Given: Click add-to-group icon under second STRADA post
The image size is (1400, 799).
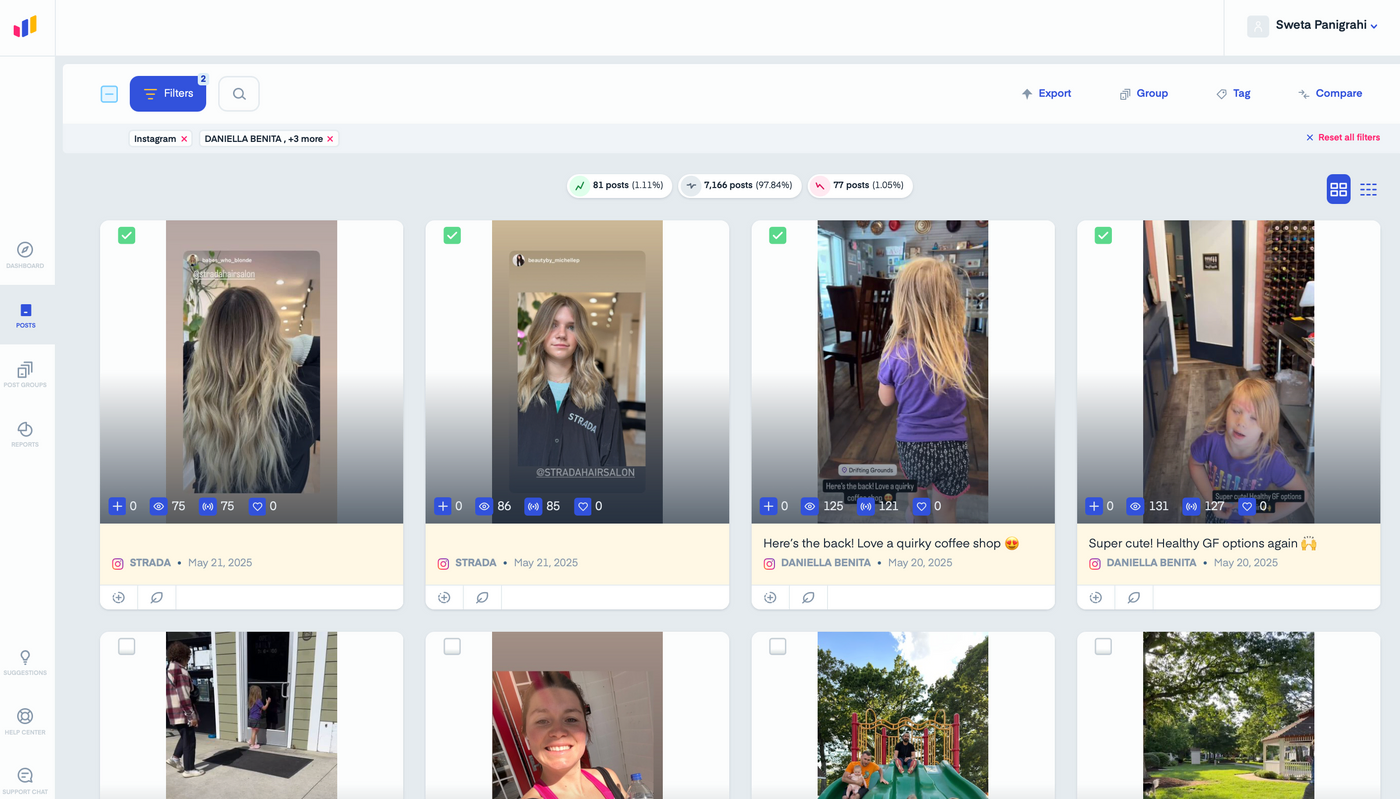Looking at the screenshot, I should pos(444,597).
